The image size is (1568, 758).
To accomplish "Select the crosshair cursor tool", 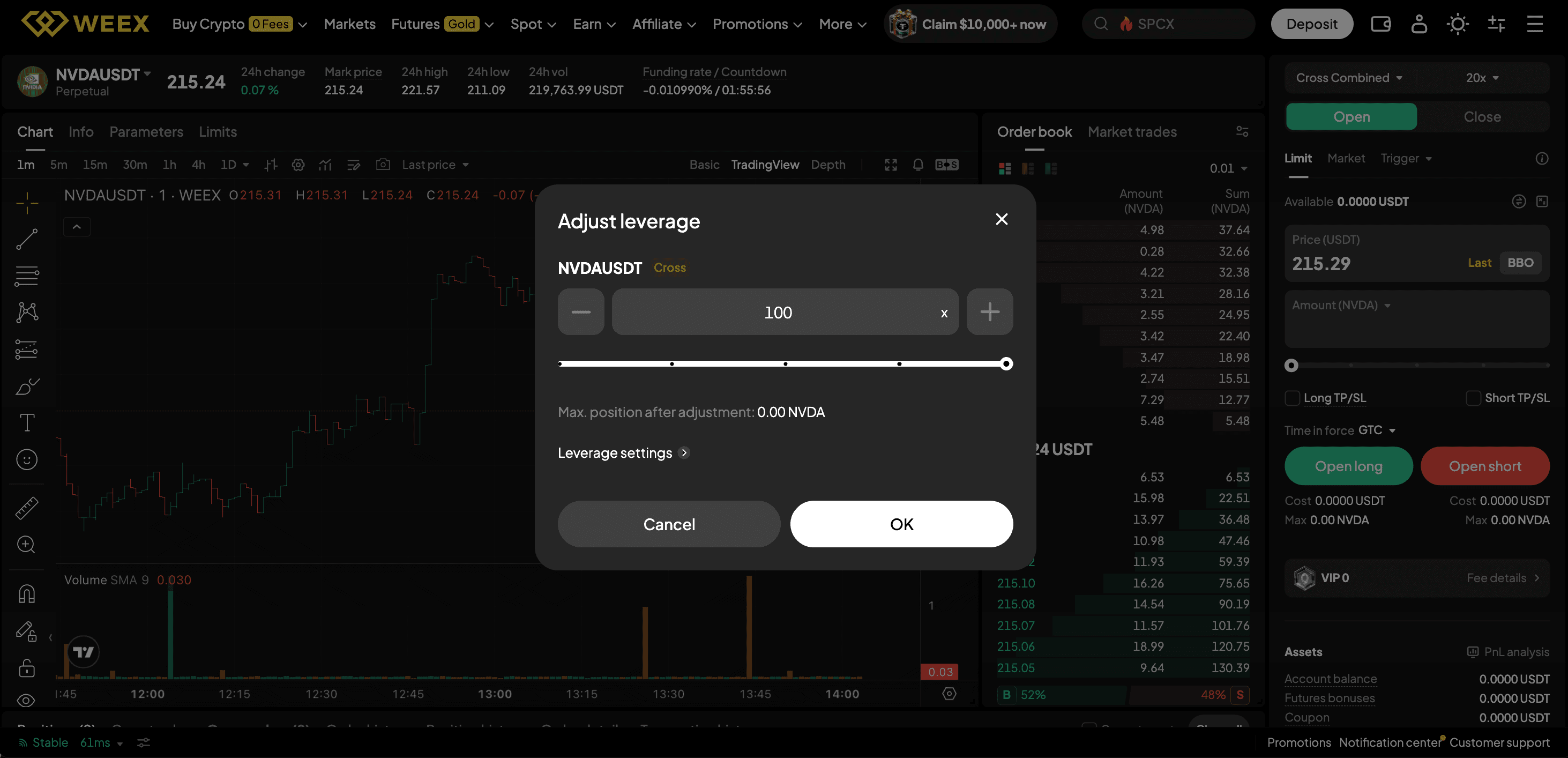I will (x=27, y=202).
